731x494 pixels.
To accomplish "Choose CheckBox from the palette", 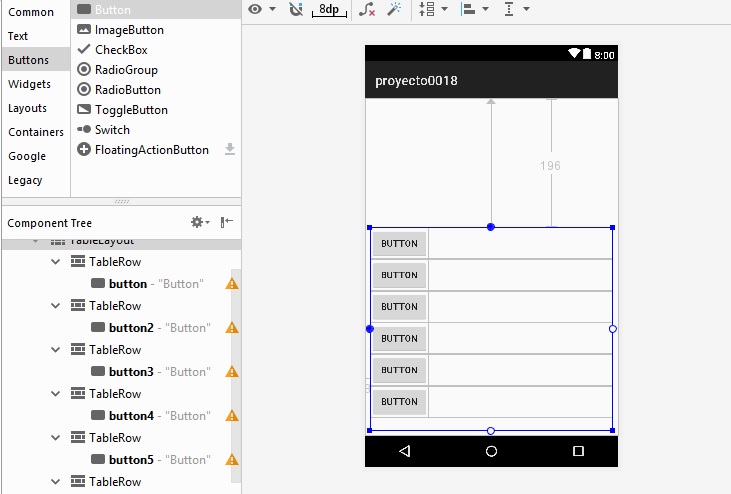I will [x=121, y=50].
